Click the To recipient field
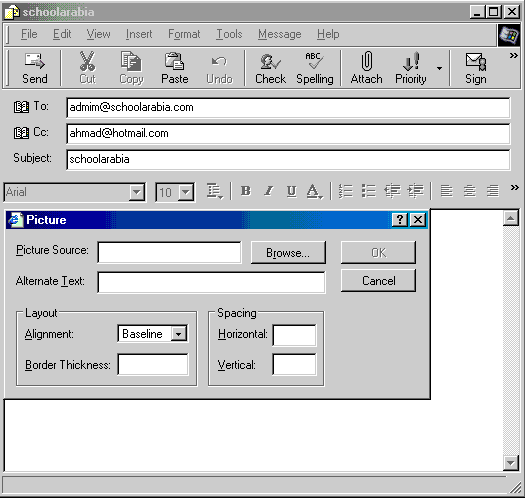The width and height of the screenshot is (525, 498). 288,108
